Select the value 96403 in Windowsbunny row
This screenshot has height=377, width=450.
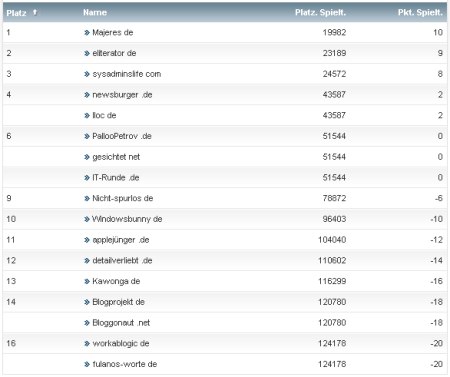pos(334,219)
